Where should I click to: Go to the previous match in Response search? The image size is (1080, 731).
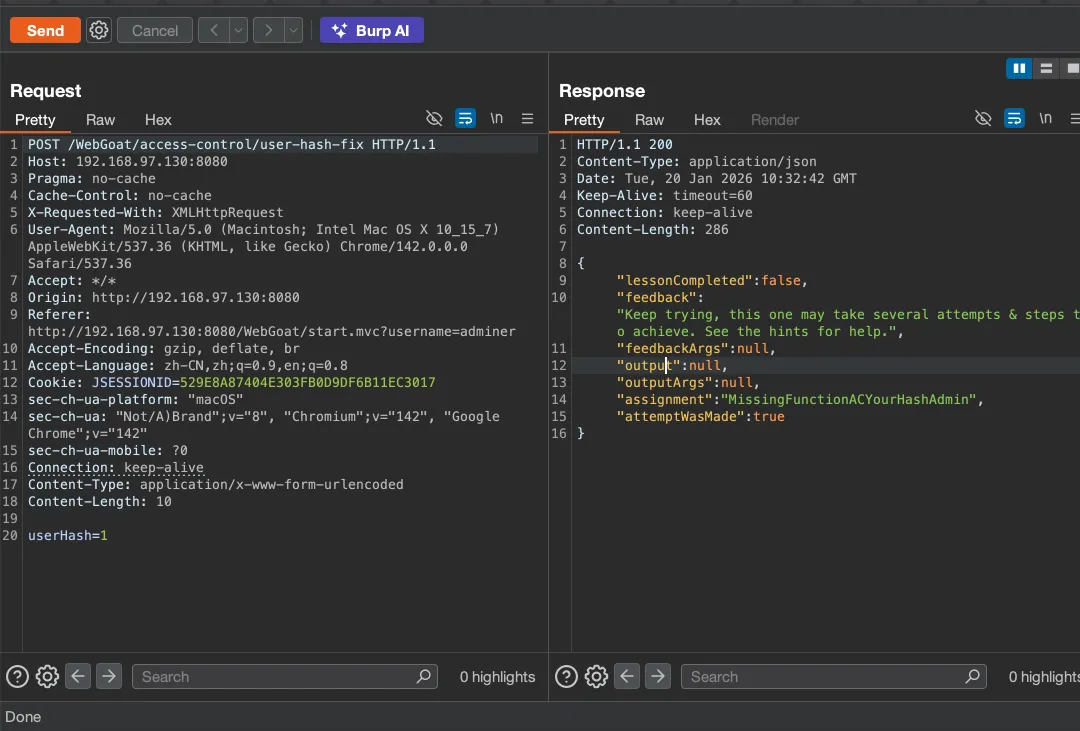pyautogui.click(x=627, y=677)
